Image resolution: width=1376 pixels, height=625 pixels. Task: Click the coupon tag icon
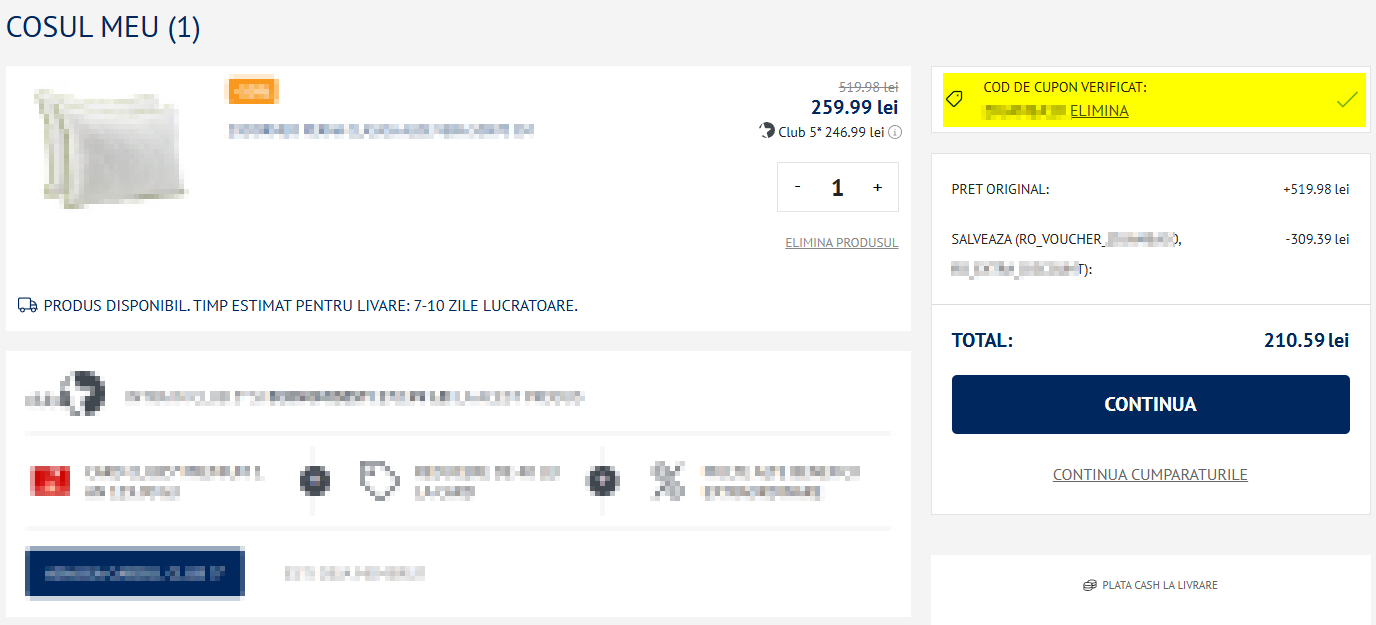(x=954, y=99)
